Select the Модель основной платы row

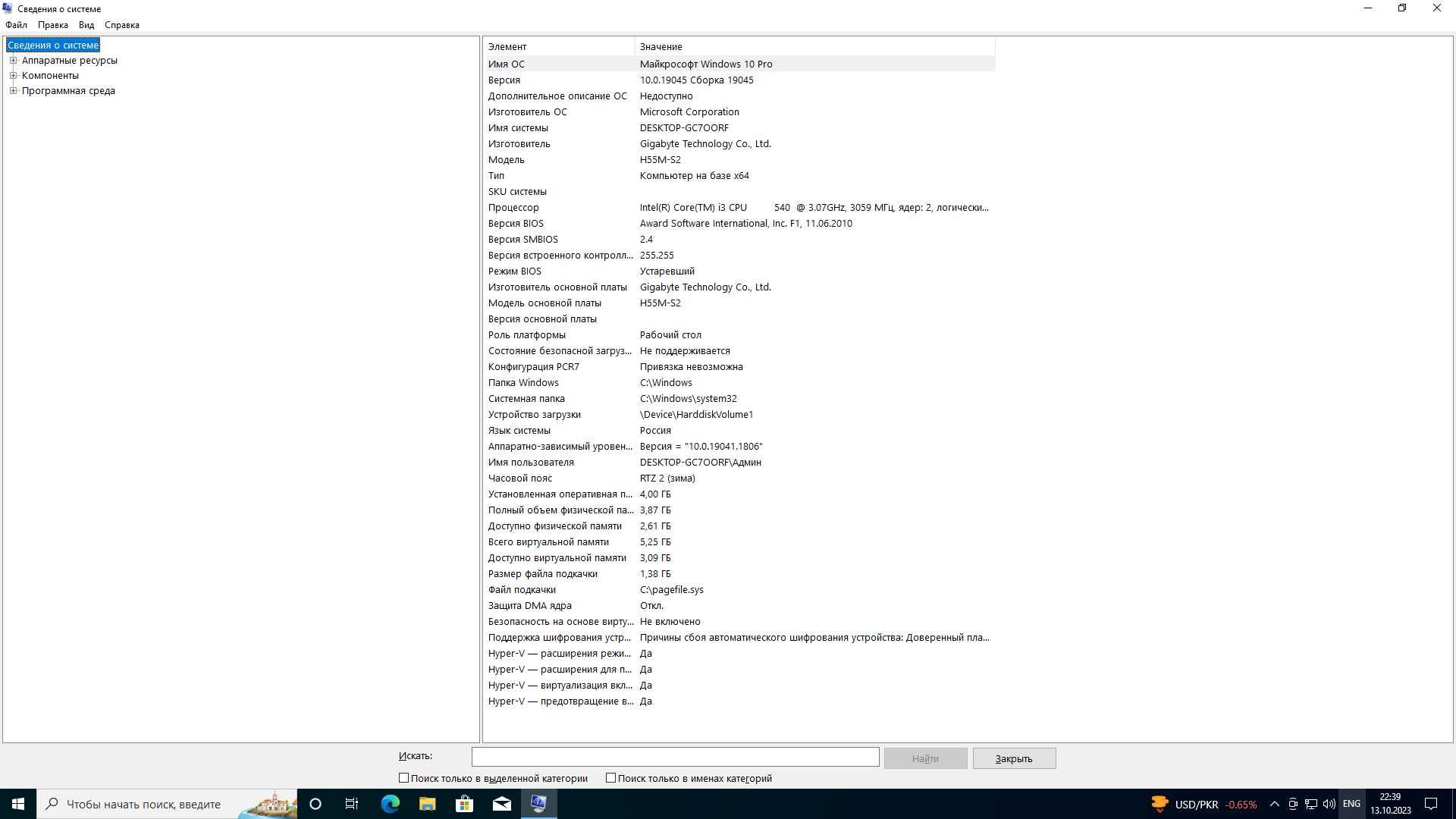(739, 303)
